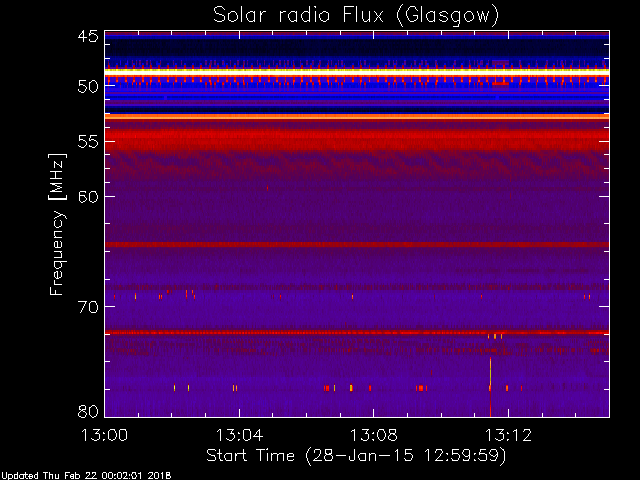Click the bright yellow-white band near 49 MHz

coord(357,72)
